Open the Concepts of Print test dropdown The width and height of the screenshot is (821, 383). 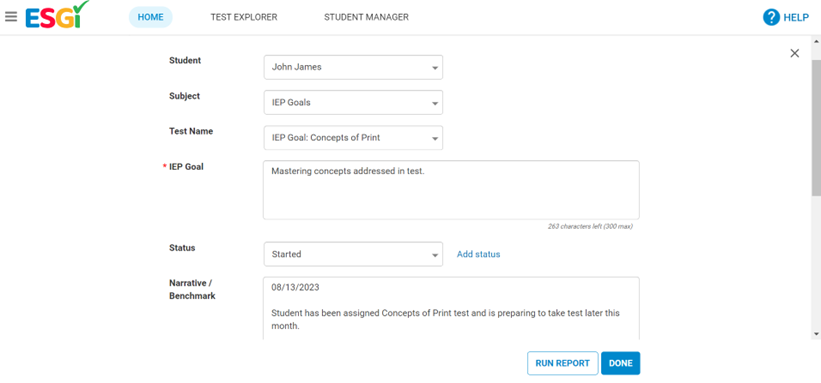pyautogui.click(x=353, y=138)
